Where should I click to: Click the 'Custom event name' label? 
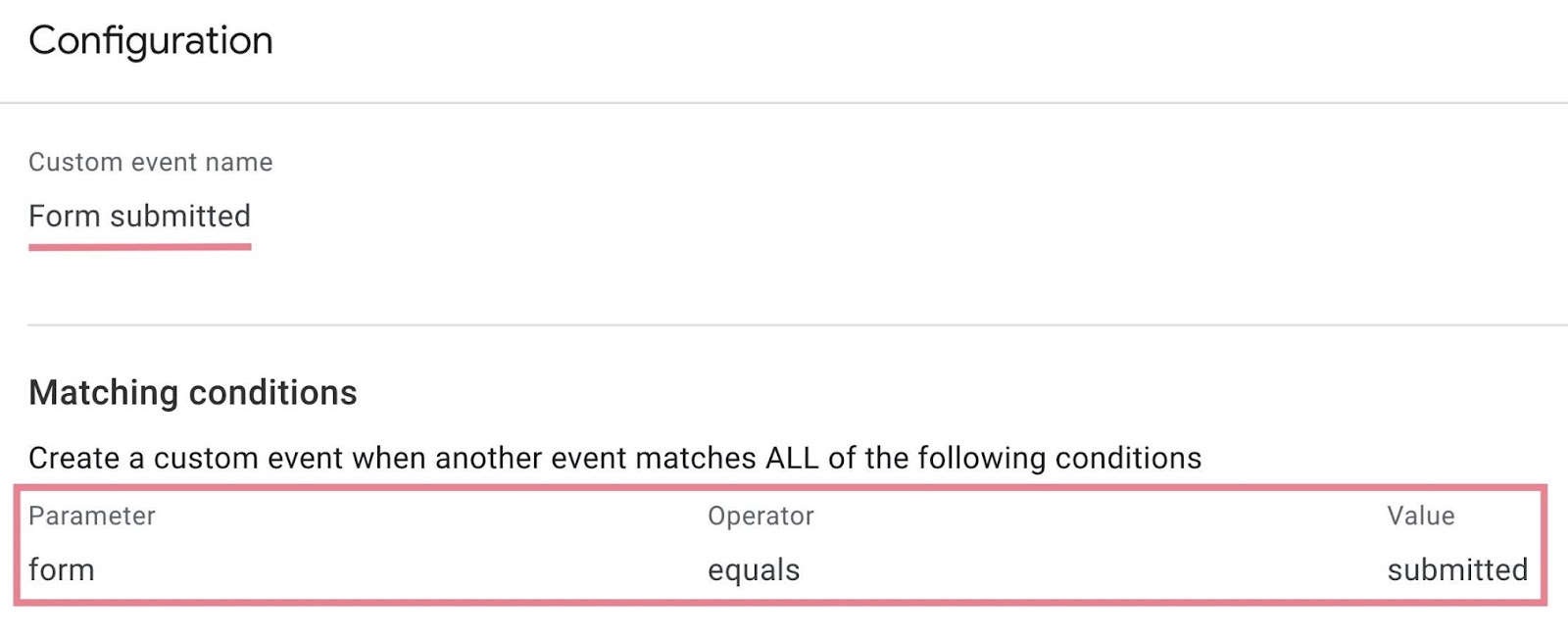tap(151, 162)
